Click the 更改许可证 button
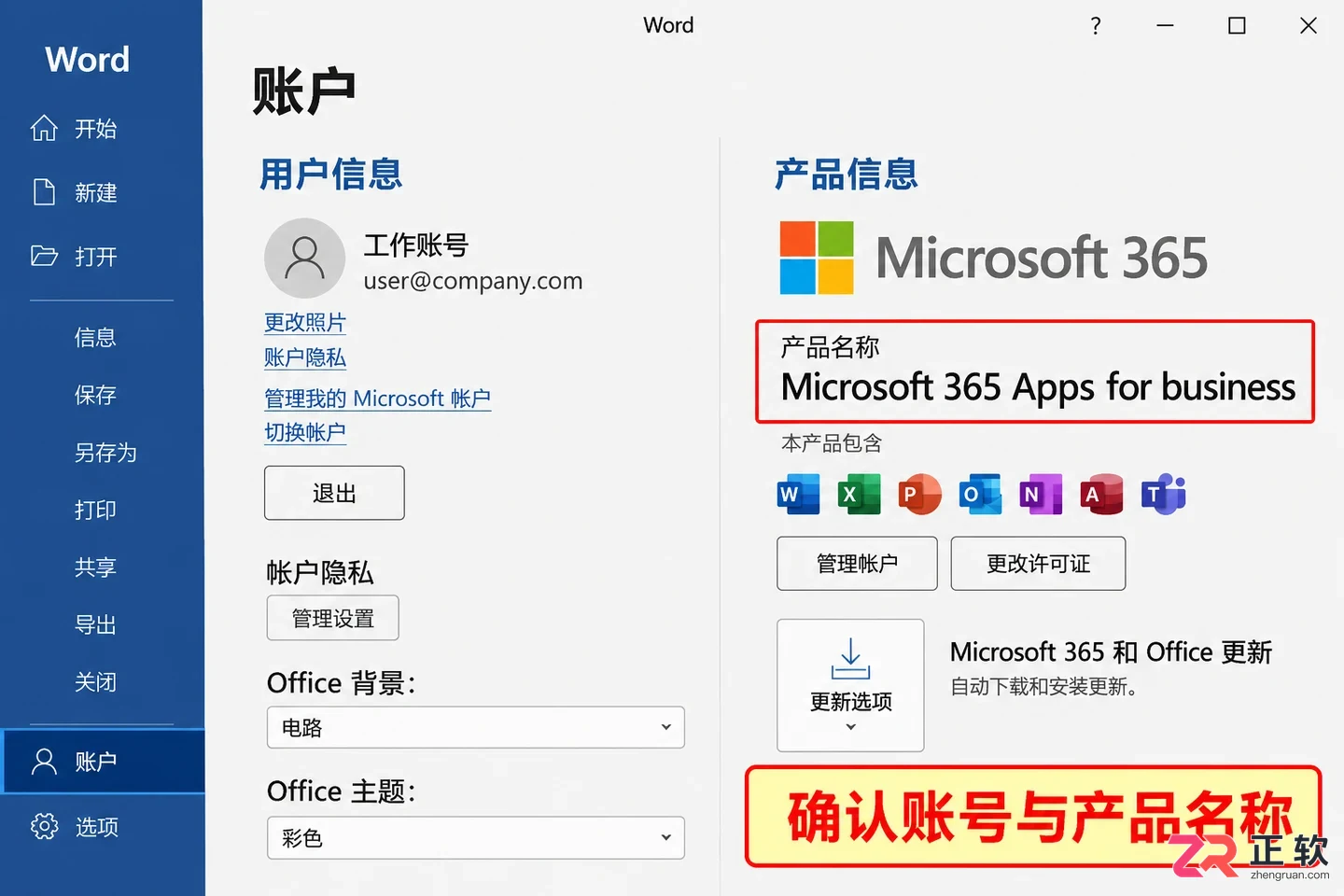Viewport: 1344px width, 896px height. coord(1038,563)
